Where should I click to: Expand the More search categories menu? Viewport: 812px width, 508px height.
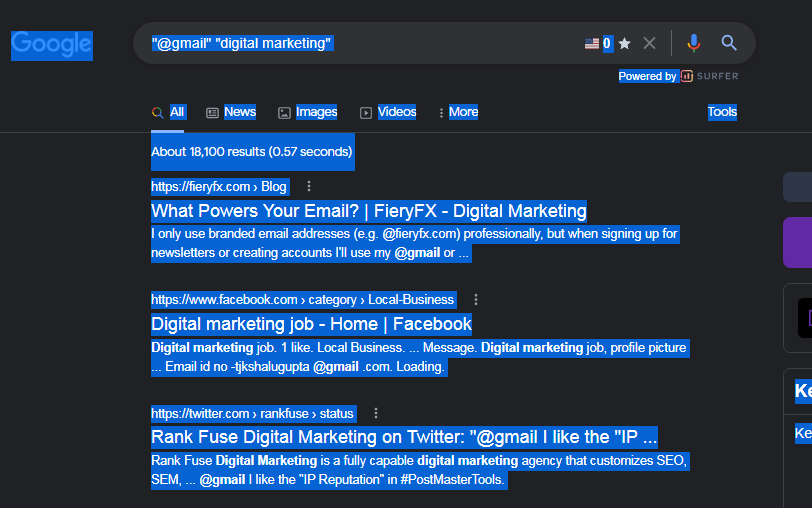point(458,112)
